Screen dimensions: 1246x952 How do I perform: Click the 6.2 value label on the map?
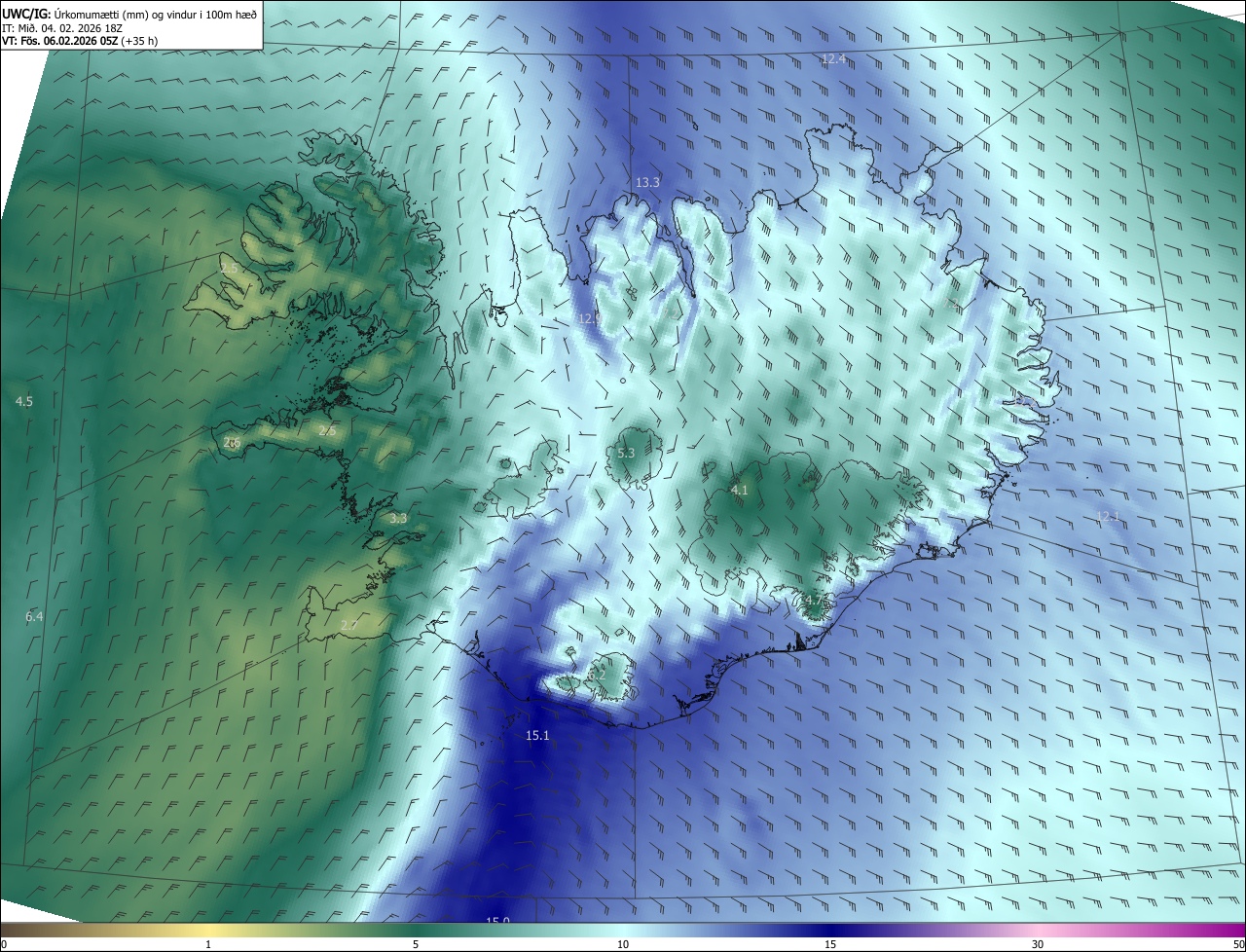(597, 674)
